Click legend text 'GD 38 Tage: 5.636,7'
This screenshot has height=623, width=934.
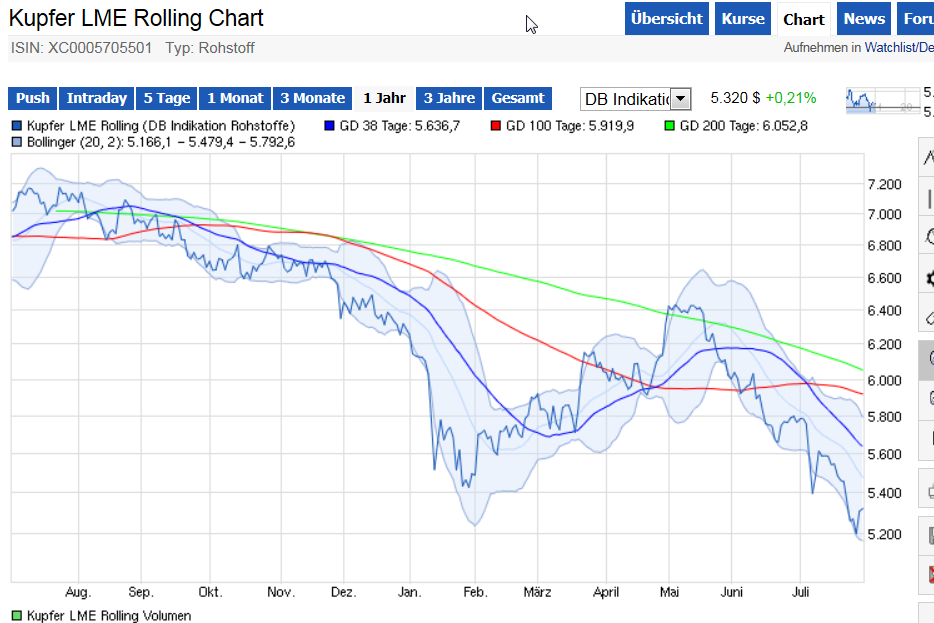pyautogui.click(x=400, y=126)
